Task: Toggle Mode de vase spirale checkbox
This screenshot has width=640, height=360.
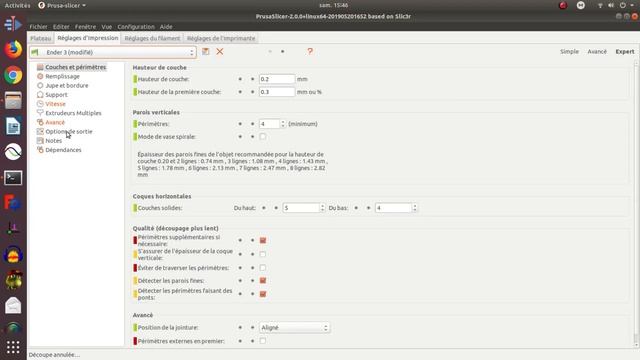Action: click(263, 136)
